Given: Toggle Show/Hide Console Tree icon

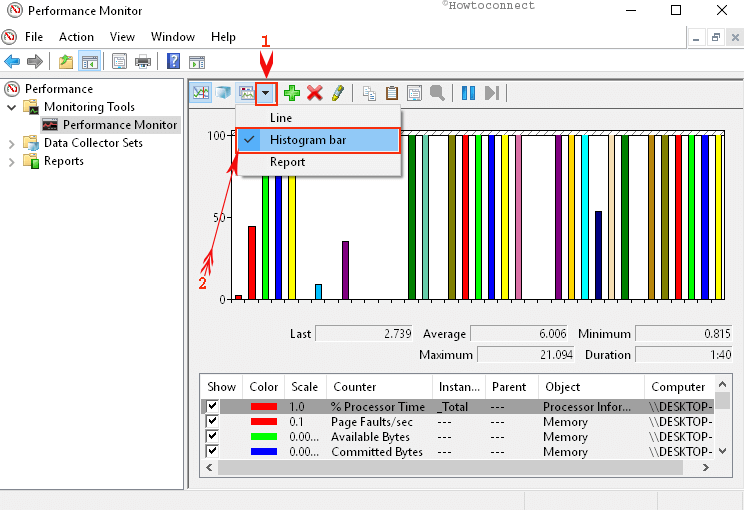Looking at the screenshot, I should coord(90,62).
